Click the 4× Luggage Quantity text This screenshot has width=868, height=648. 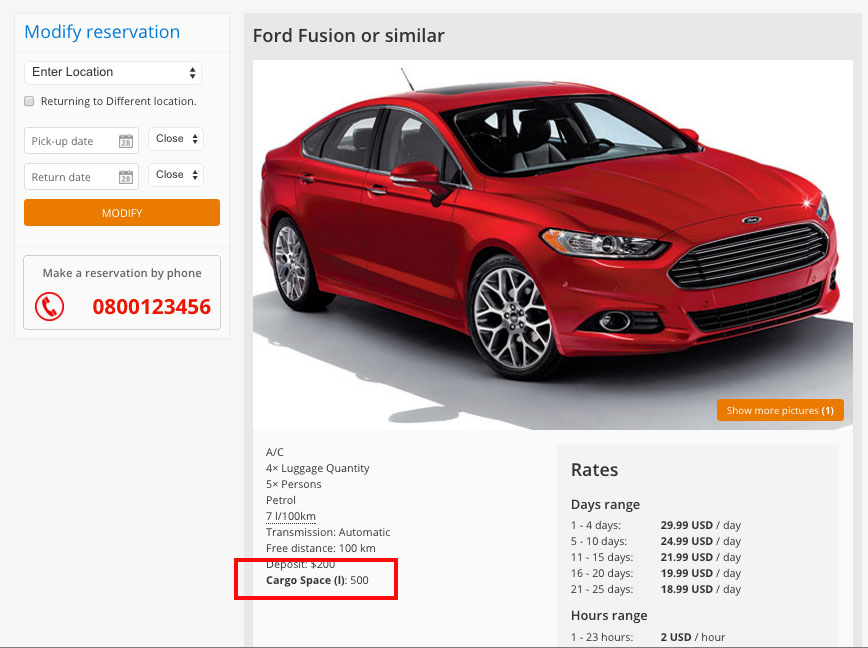click(317, 468)
